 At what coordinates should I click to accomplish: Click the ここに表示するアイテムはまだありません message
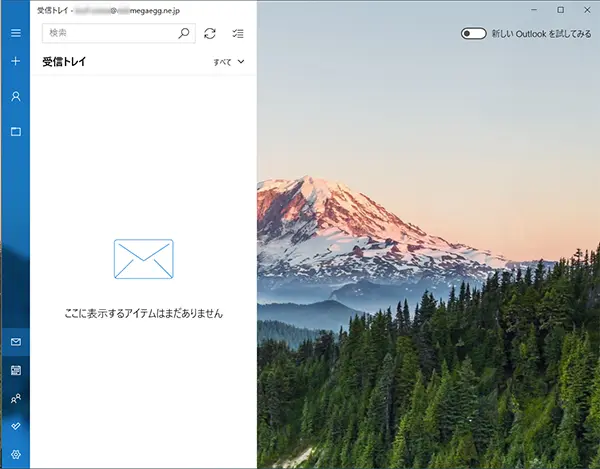tap(143, 314)
